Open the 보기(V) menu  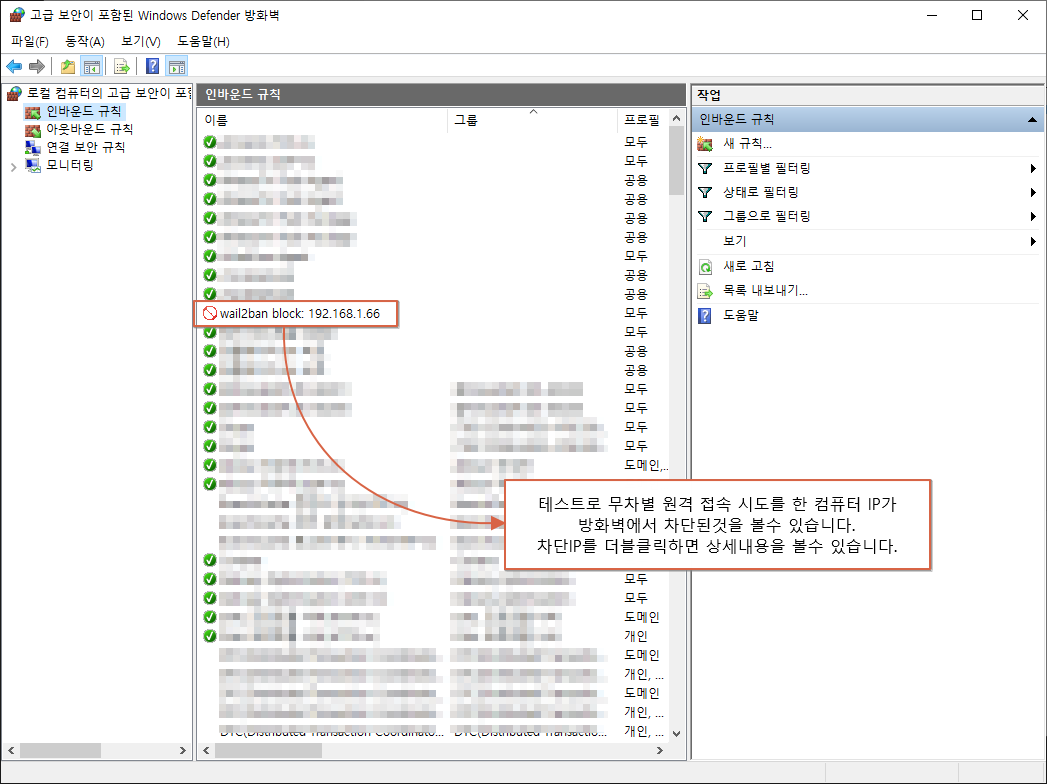point(141,41)
